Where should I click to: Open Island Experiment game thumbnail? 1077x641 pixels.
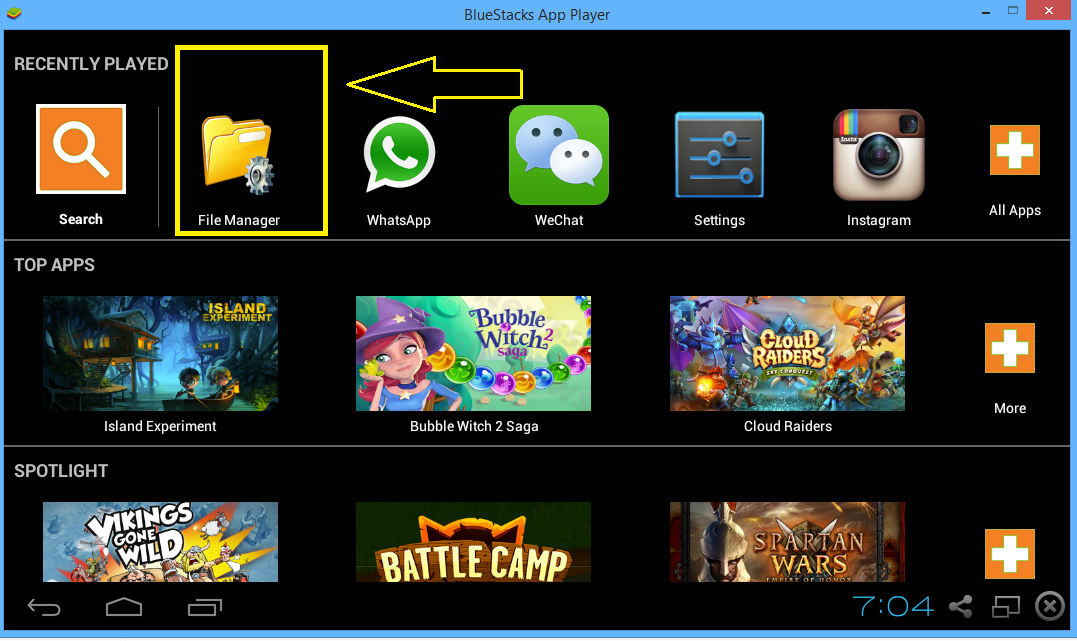click(160, 353)
